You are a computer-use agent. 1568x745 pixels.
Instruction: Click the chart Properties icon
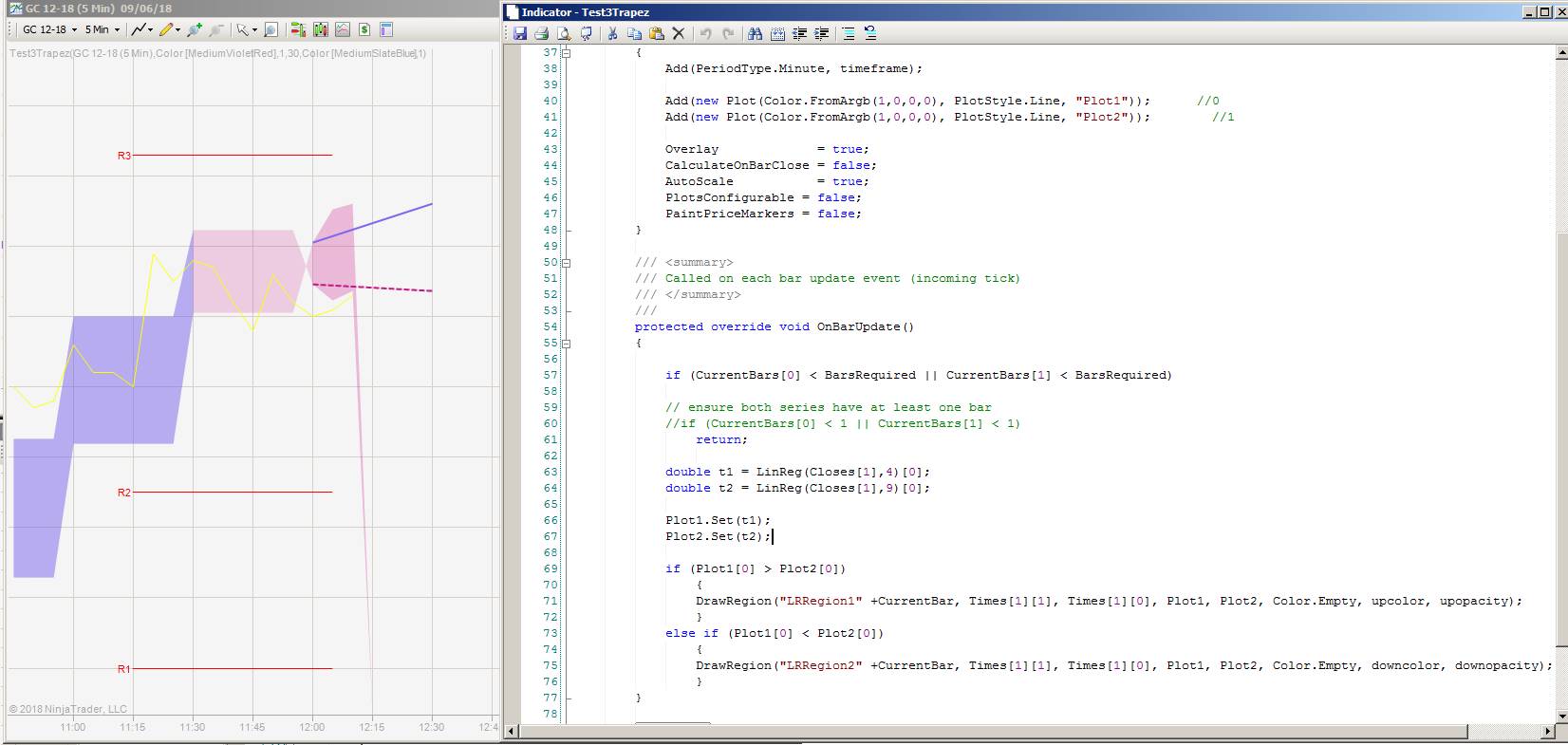[386, 29]
